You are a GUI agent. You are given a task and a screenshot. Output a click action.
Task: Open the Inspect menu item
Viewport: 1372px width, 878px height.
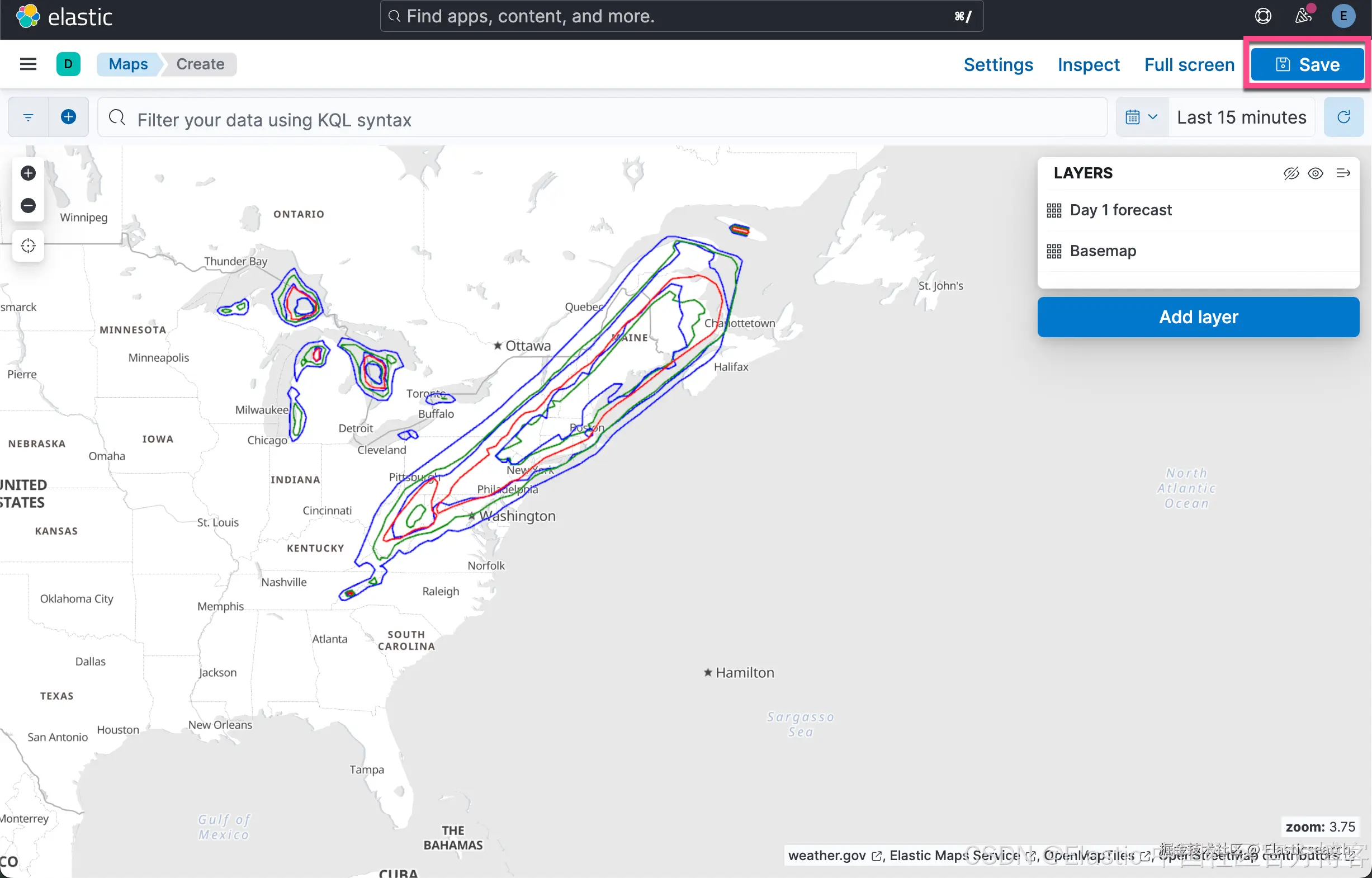tap(1088, 64)
